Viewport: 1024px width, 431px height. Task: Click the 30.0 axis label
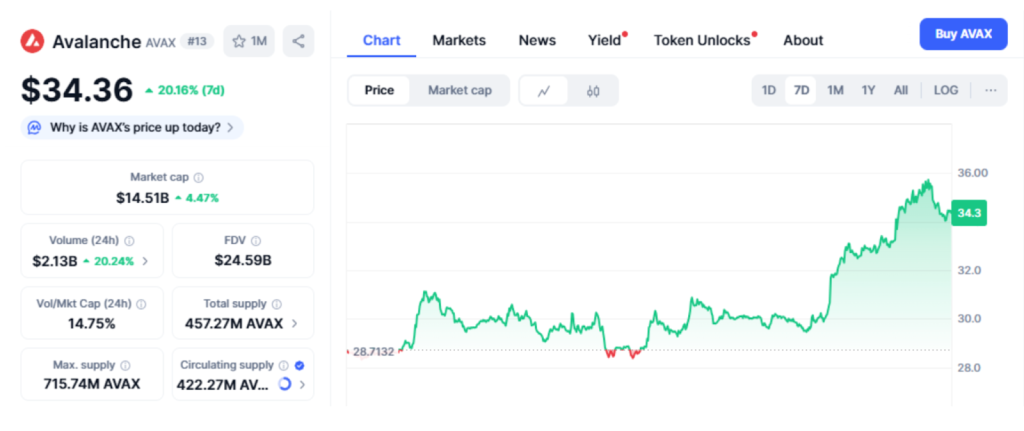pyautogui.click(x=970, y=319)
